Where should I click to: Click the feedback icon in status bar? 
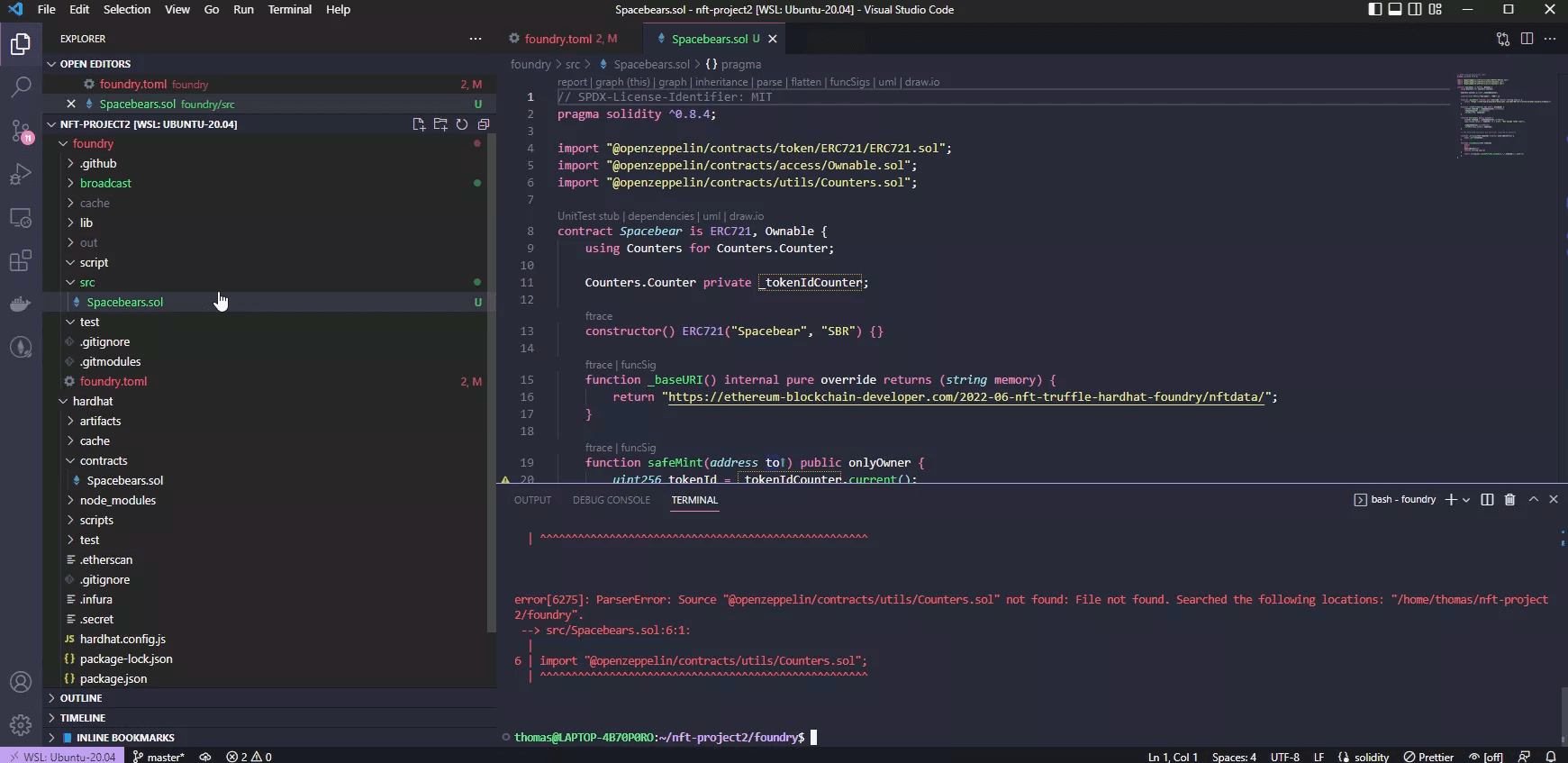pos(1524,757)
